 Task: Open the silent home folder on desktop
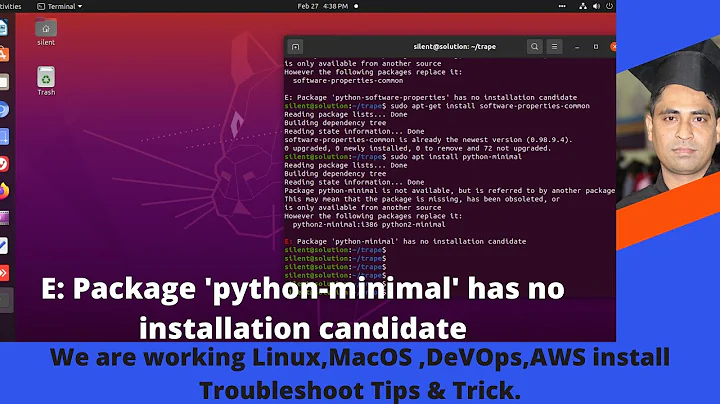click(46, 32)
